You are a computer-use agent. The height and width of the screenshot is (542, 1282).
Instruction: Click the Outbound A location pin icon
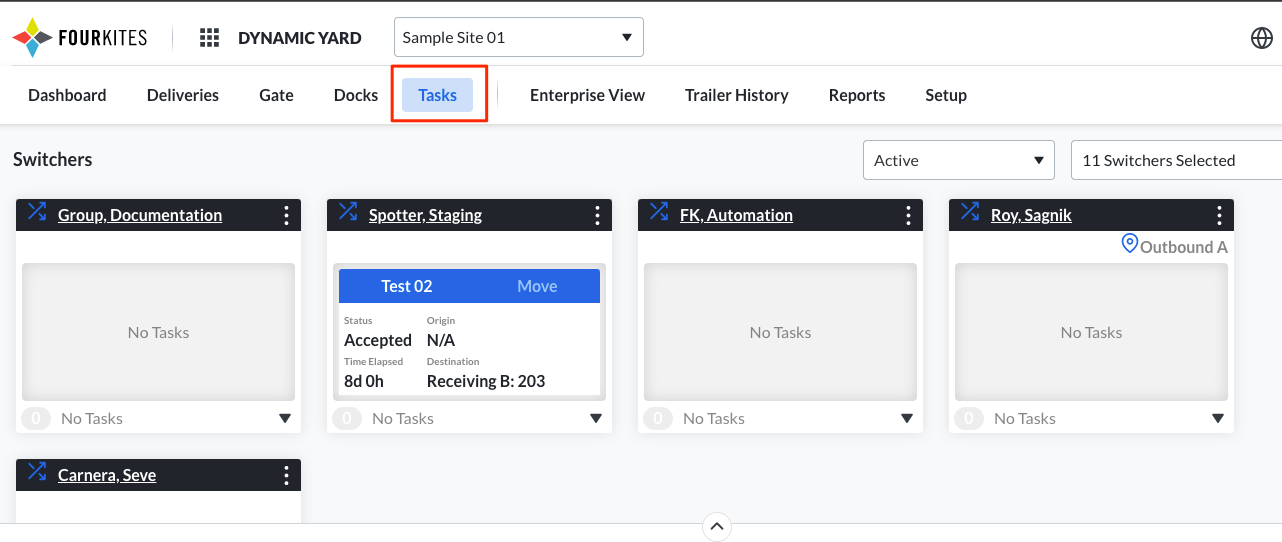click(x=1130, y=243)
